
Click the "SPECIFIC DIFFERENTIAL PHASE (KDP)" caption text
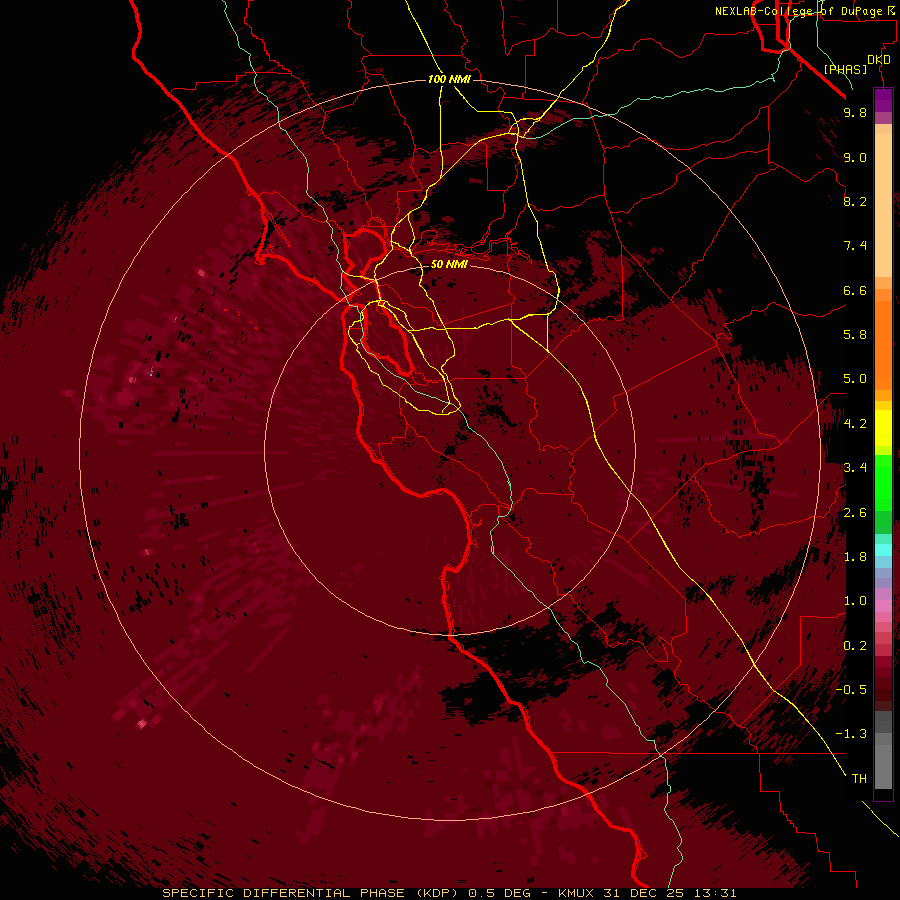[x=312, y=893]
